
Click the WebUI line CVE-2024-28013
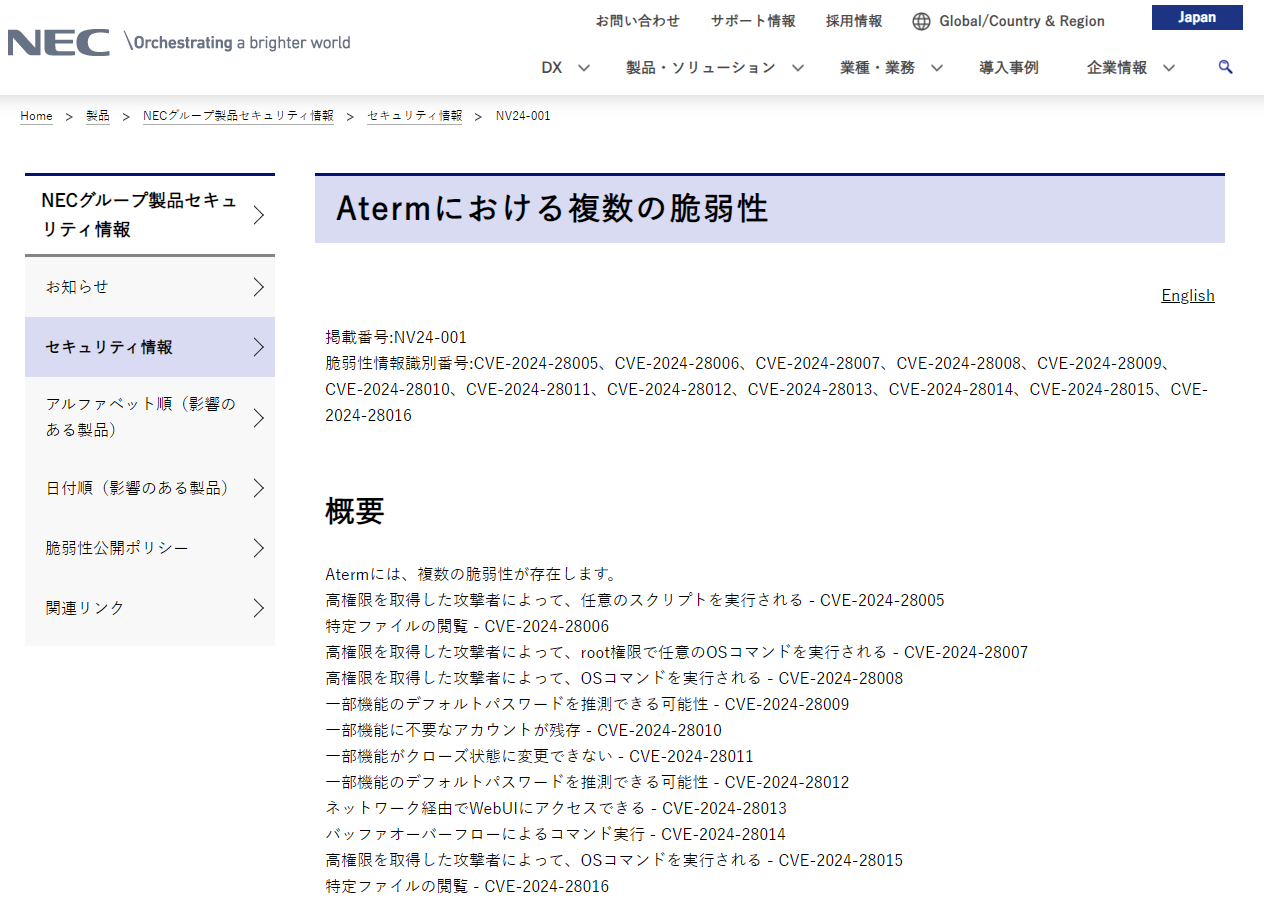556,808
